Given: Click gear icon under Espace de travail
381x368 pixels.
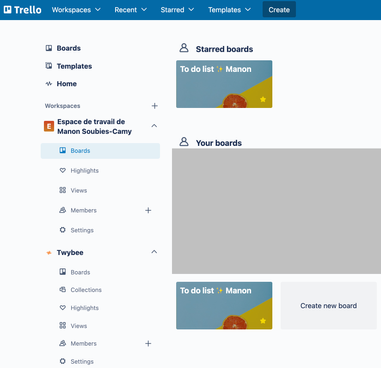Looking at the screenshot, I should (x=62, y=230).
